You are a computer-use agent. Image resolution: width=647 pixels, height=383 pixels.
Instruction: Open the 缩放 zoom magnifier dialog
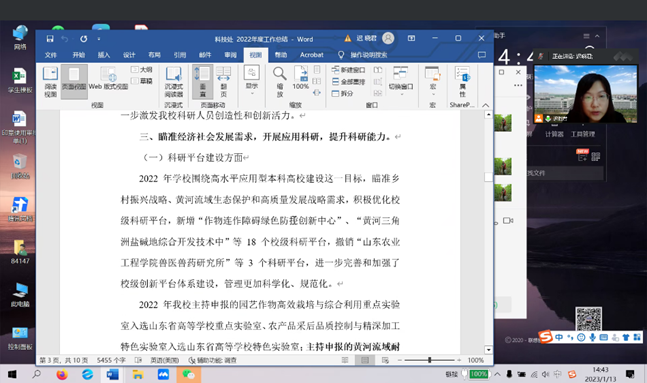pyautogui.click(x=280, y=82)
